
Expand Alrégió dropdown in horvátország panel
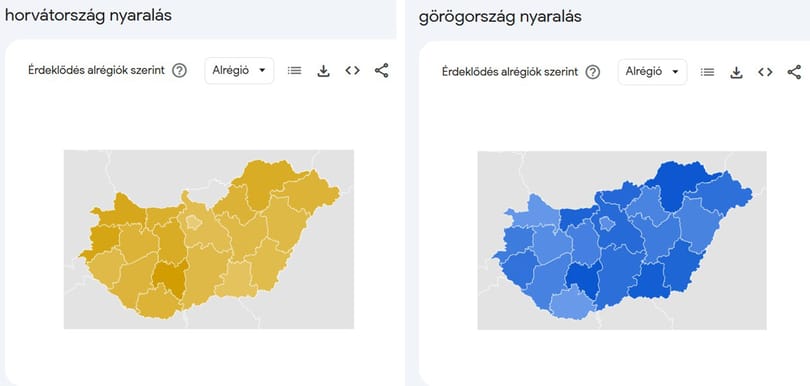239,70
